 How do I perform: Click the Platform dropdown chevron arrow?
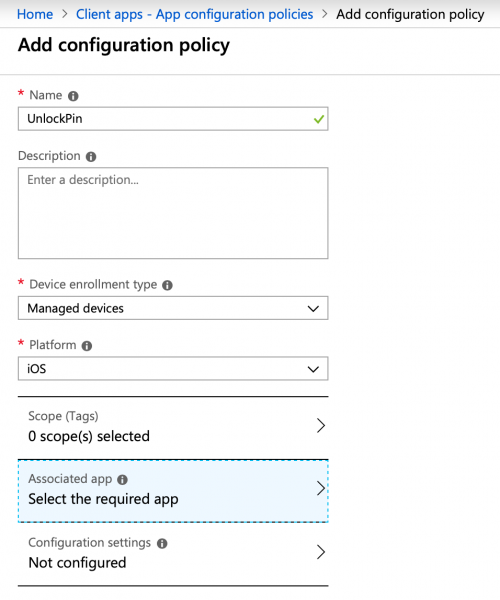tap(313, 369)
